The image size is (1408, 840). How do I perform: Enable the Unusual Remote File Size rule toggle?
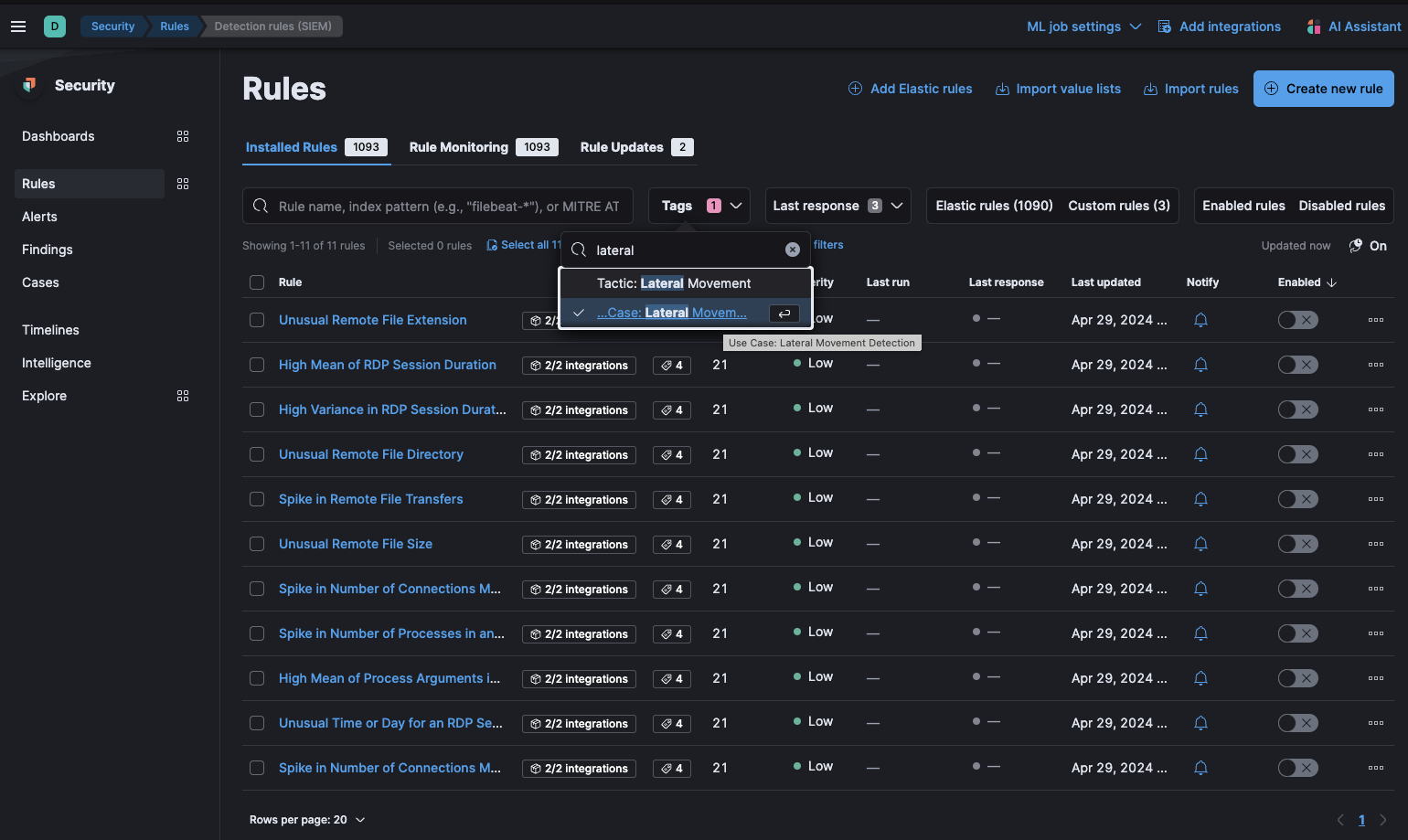1297,543
